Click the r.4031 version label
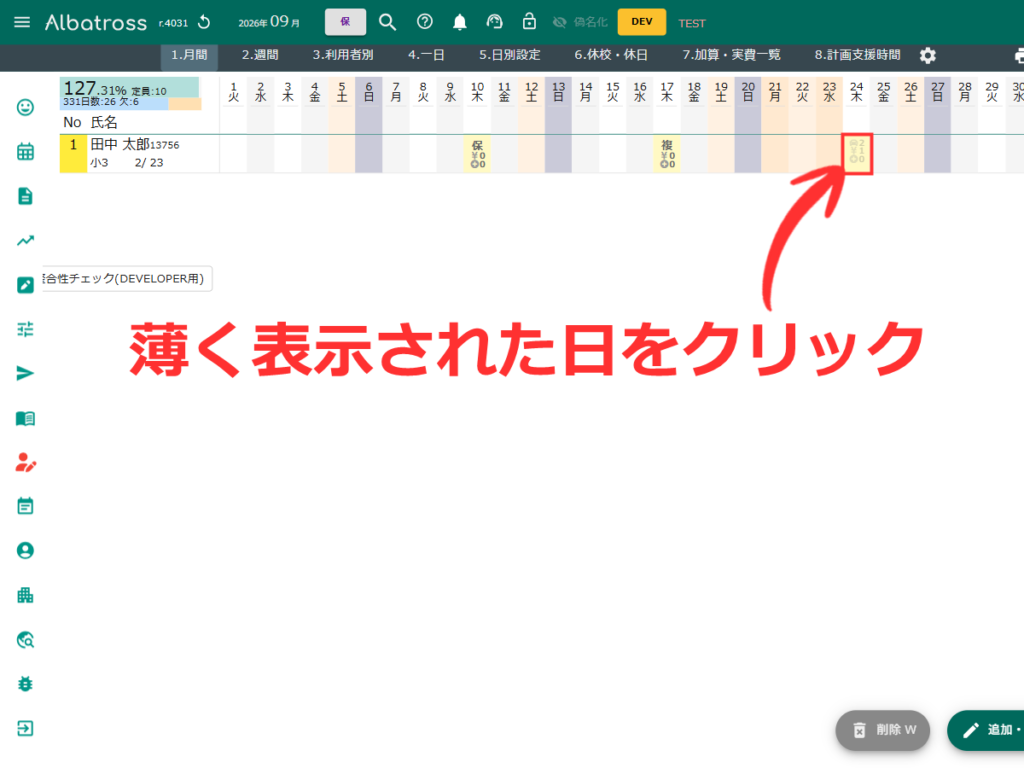The image size is (1024, 768). tap(173, 24)
